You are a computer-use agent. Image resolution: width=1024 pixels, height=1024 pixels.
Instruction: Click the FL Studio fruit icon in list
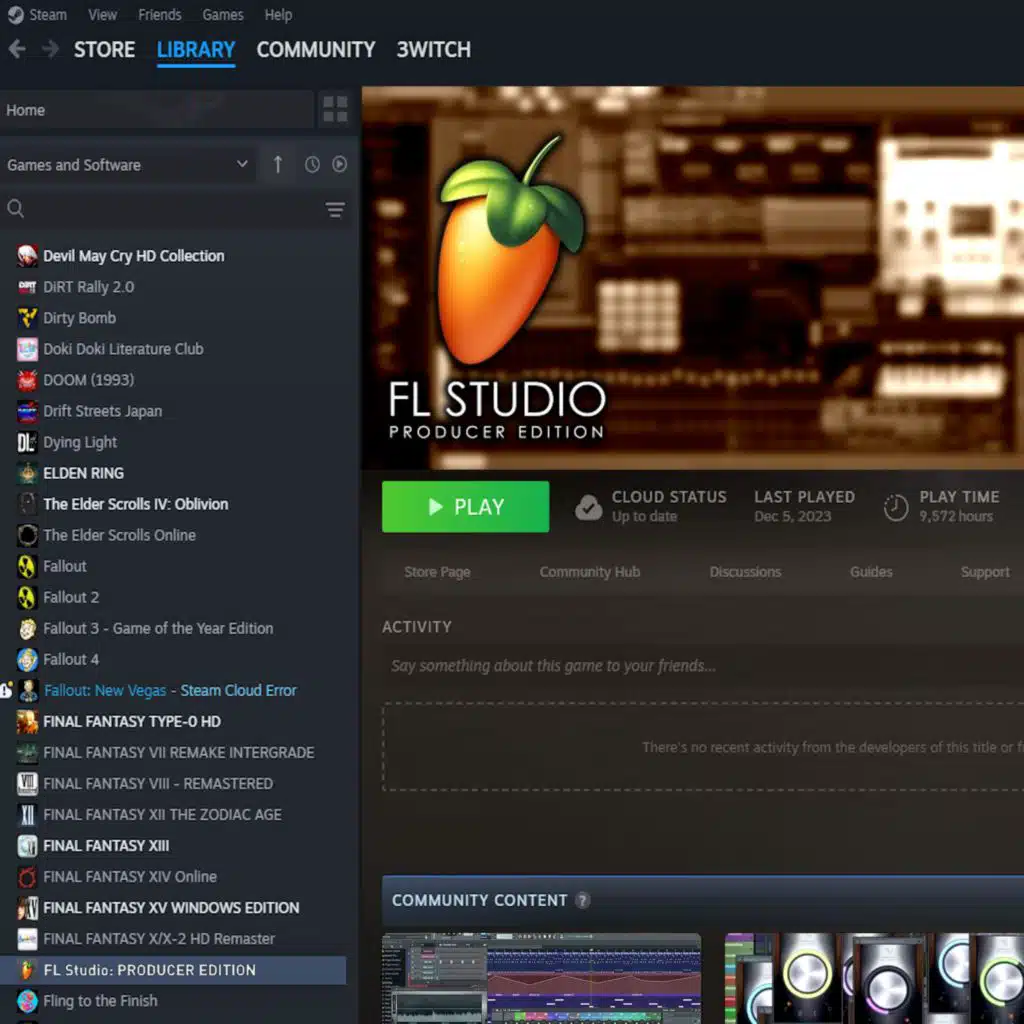[27, 970]
